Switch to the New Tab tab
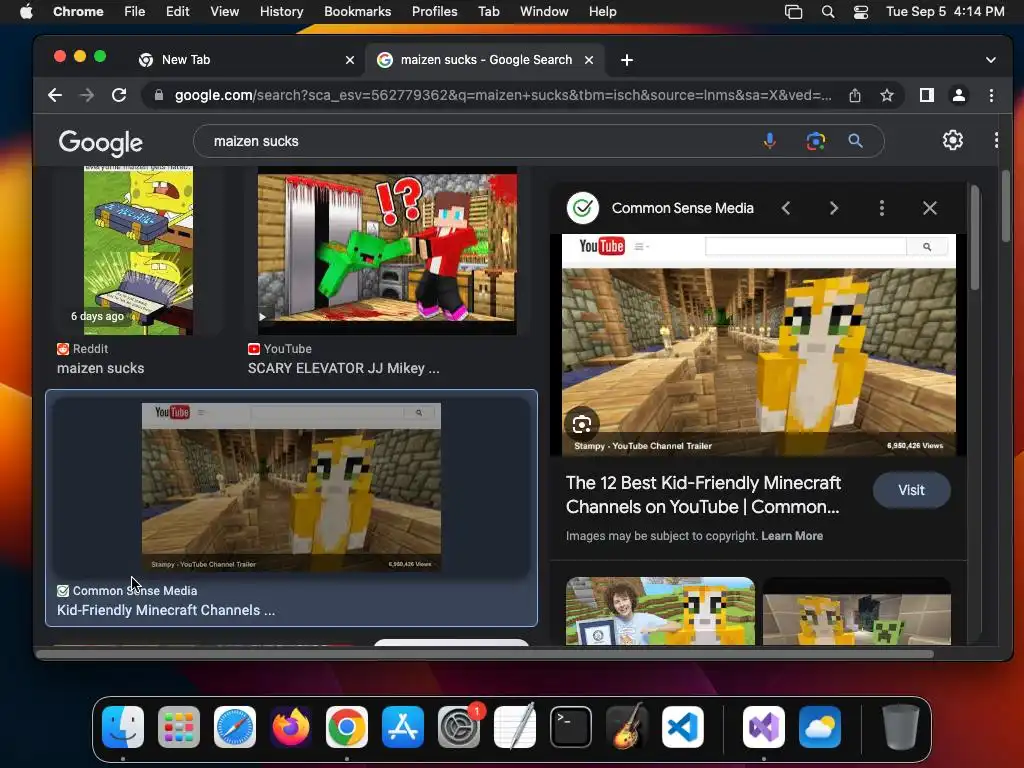1024x768 pixels. 245,60
